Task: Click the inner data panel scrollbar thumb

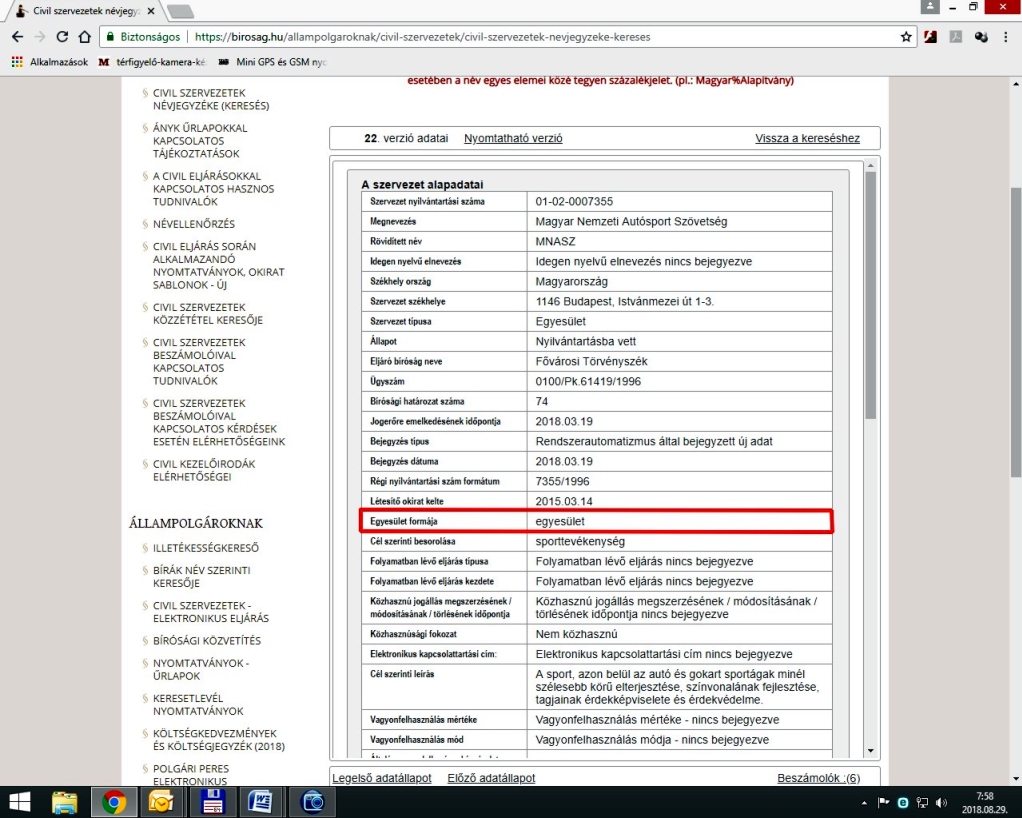Action: (871, 296)
